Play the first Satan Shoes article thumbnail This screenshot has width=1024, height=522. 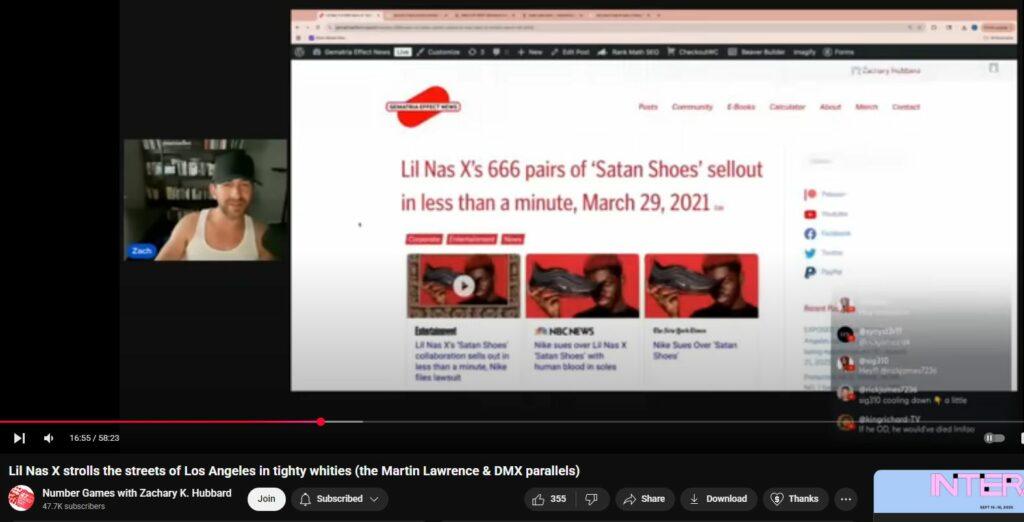(464, 286)
